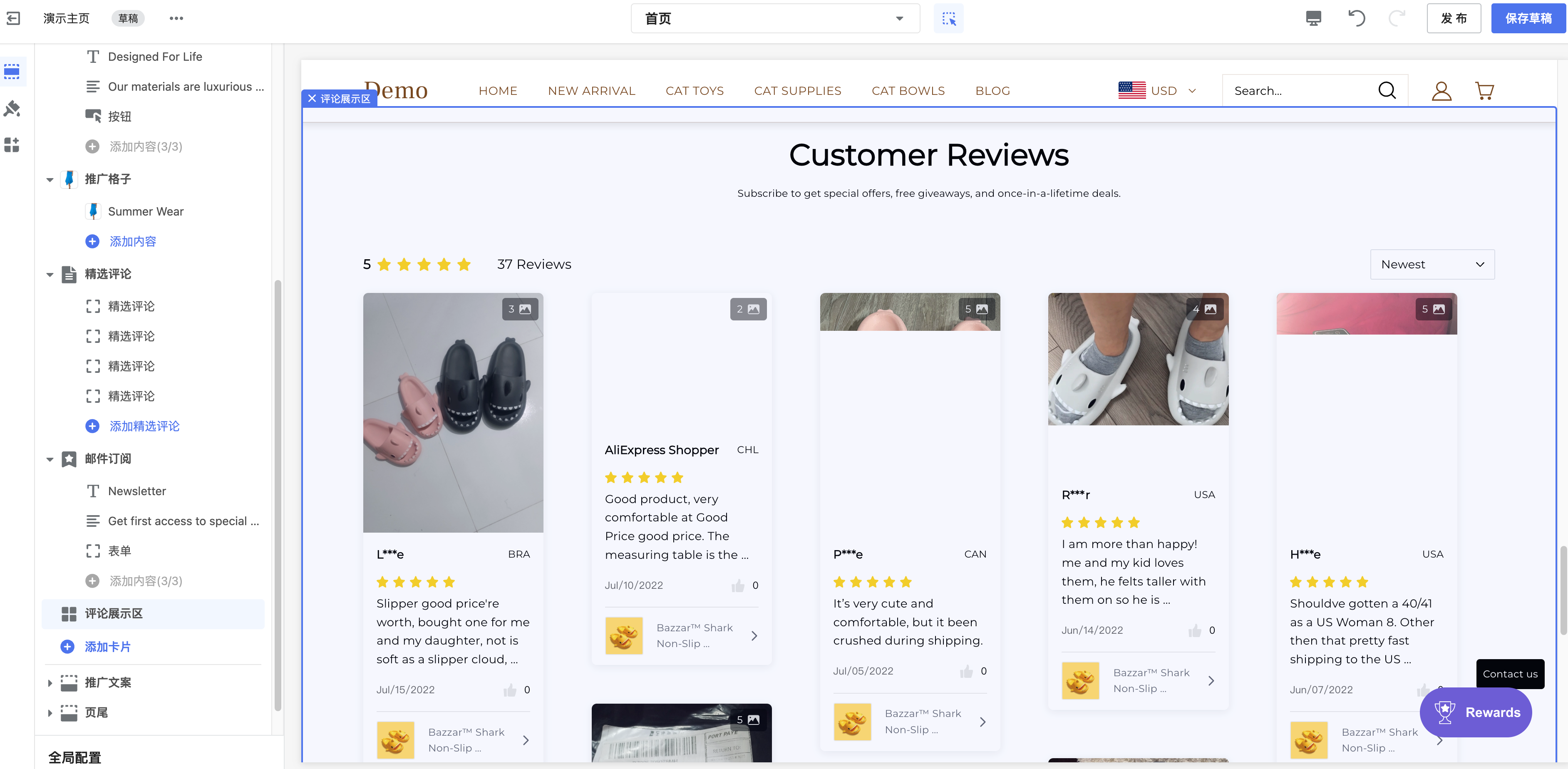Click the Rewards trophy button

click(x=1476, y=712)
